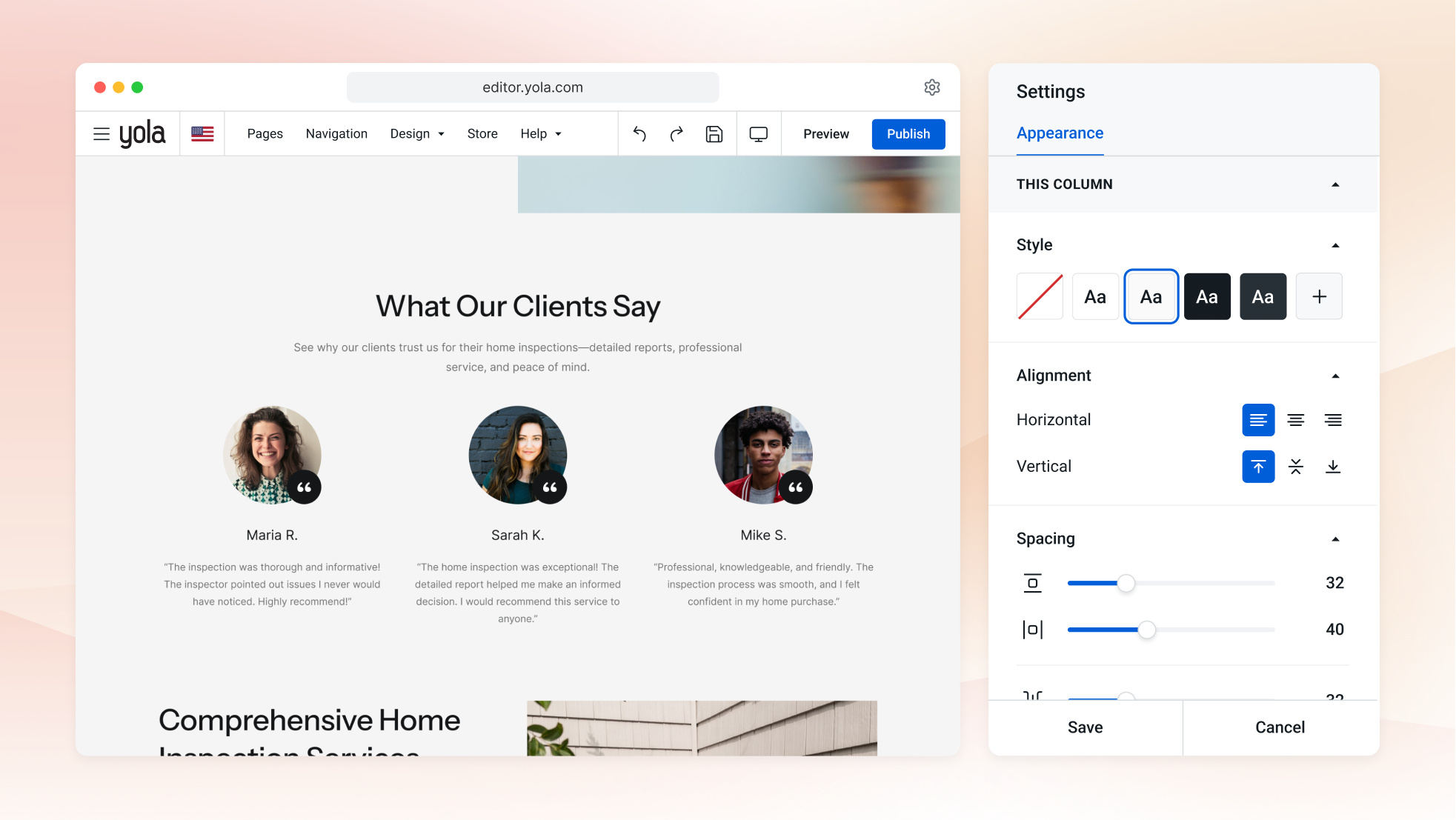Open the desktop device view icon
1456x820 pixels.
click(759, 134)
